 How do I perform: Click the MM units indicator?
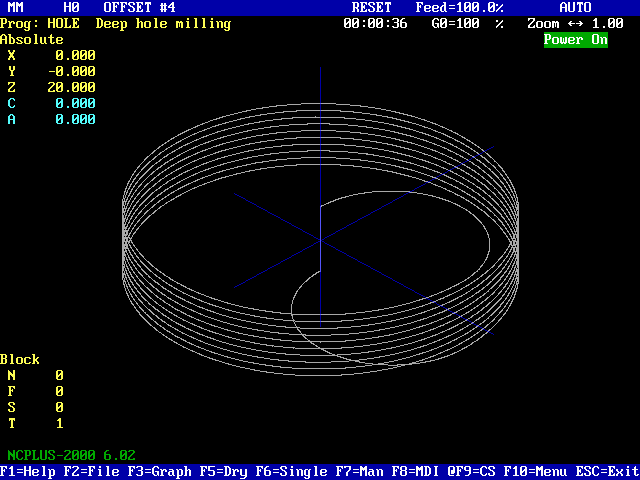point(16,8)
